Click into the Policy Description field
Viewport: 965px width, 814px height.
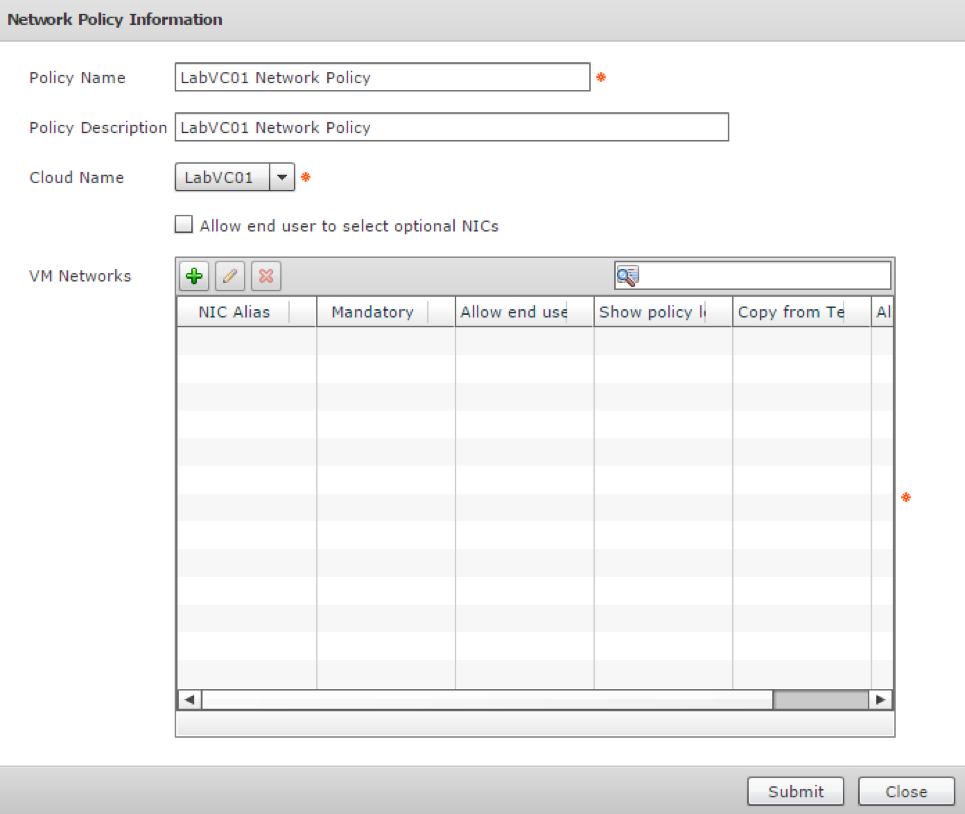tap(451, 128)
